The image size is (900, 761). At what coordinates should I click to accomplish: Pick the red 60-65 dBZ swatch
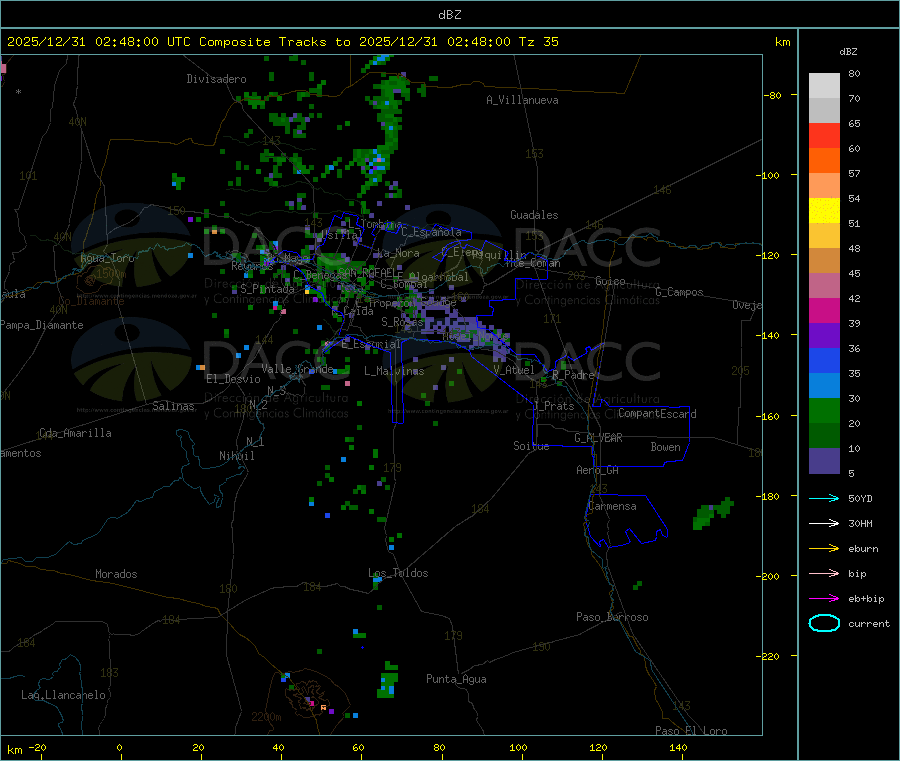tap(824, 136)
